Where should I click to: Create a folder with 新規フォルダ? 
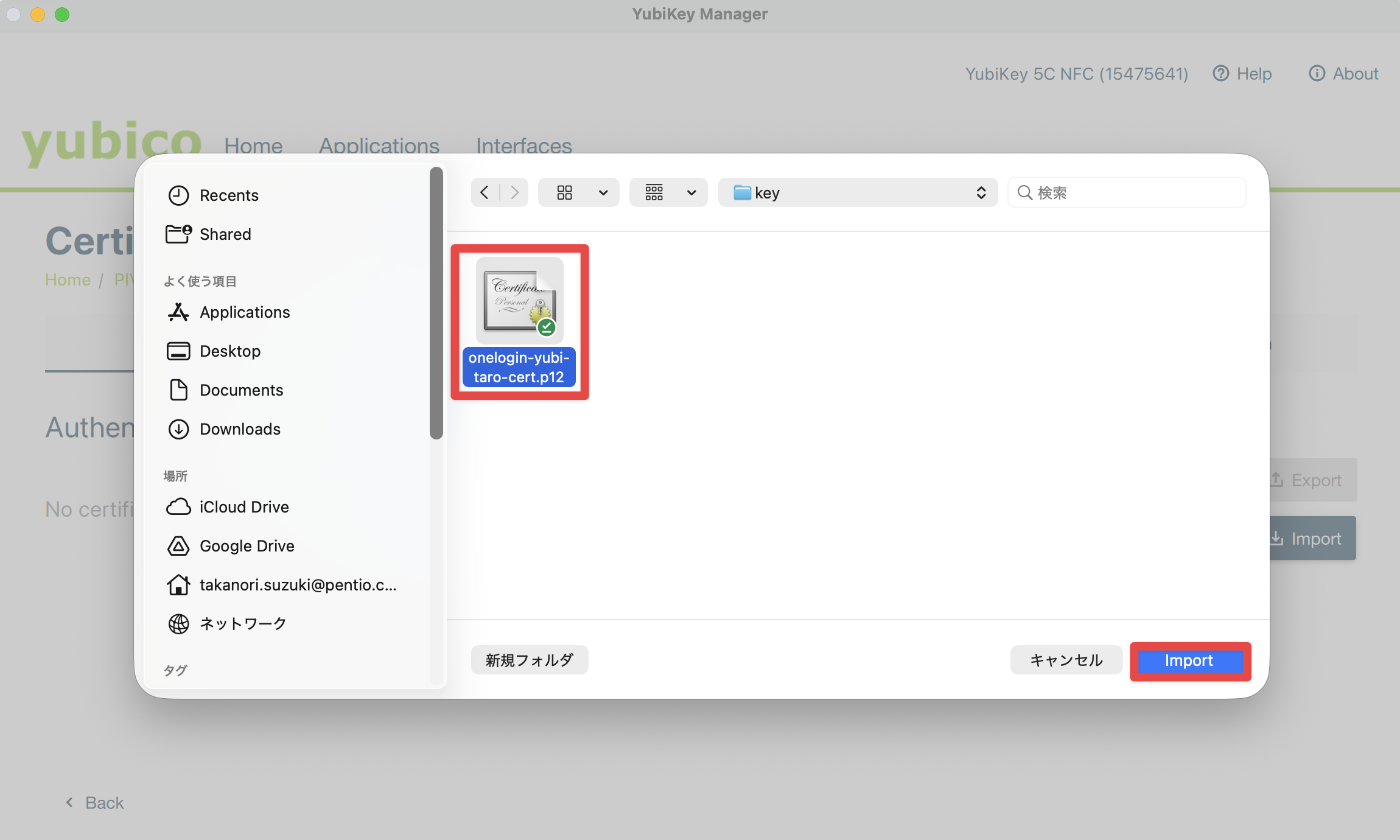pos(530,660)
